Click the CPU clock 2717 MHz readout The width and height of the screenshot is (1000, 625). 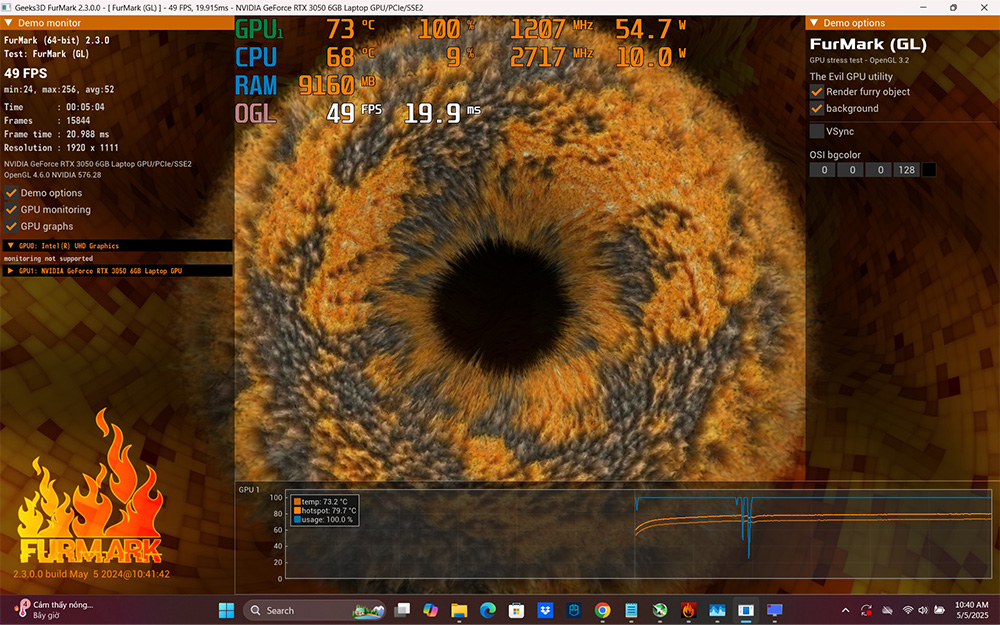coord(552,57)
